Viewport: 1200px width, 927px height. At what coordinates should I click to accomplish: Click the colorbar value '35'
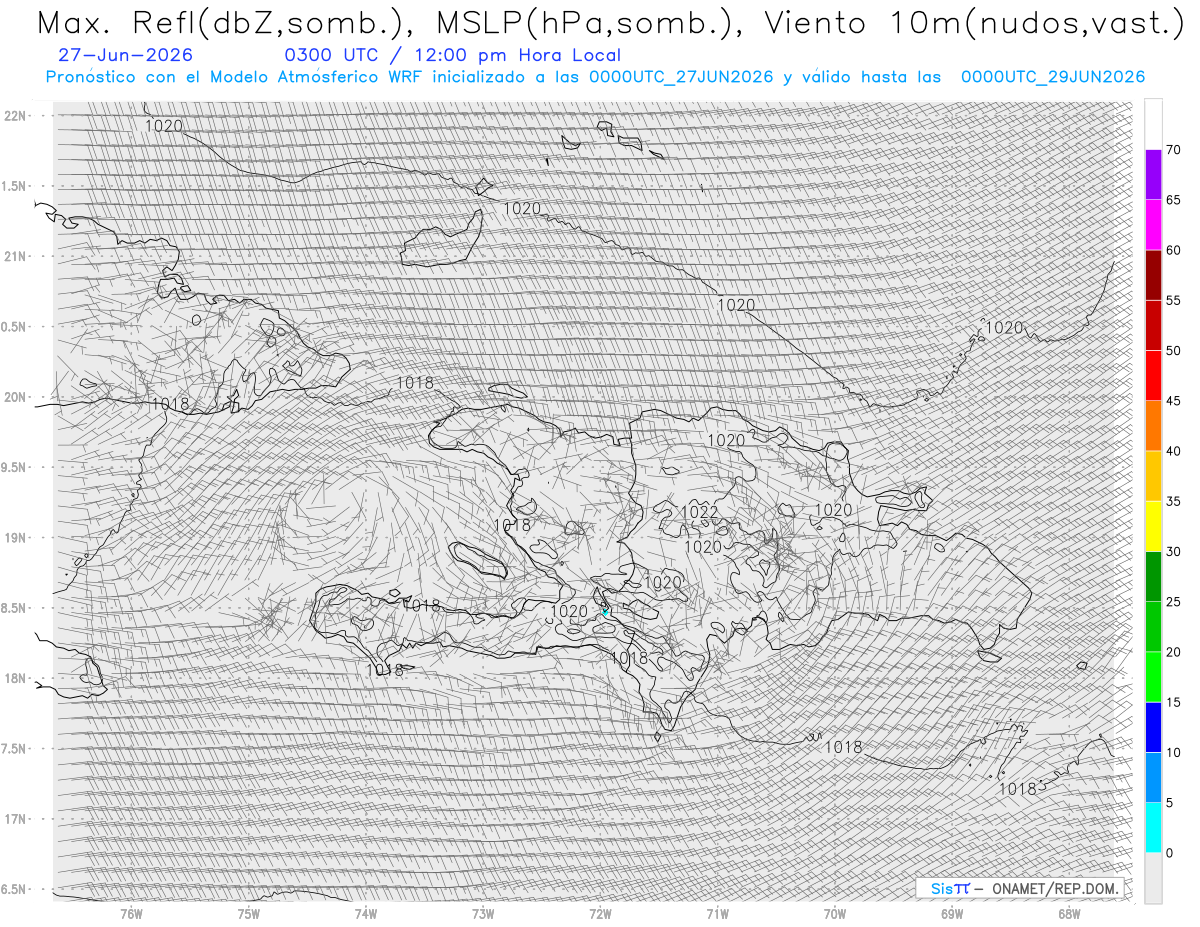tap(1174, 501)
